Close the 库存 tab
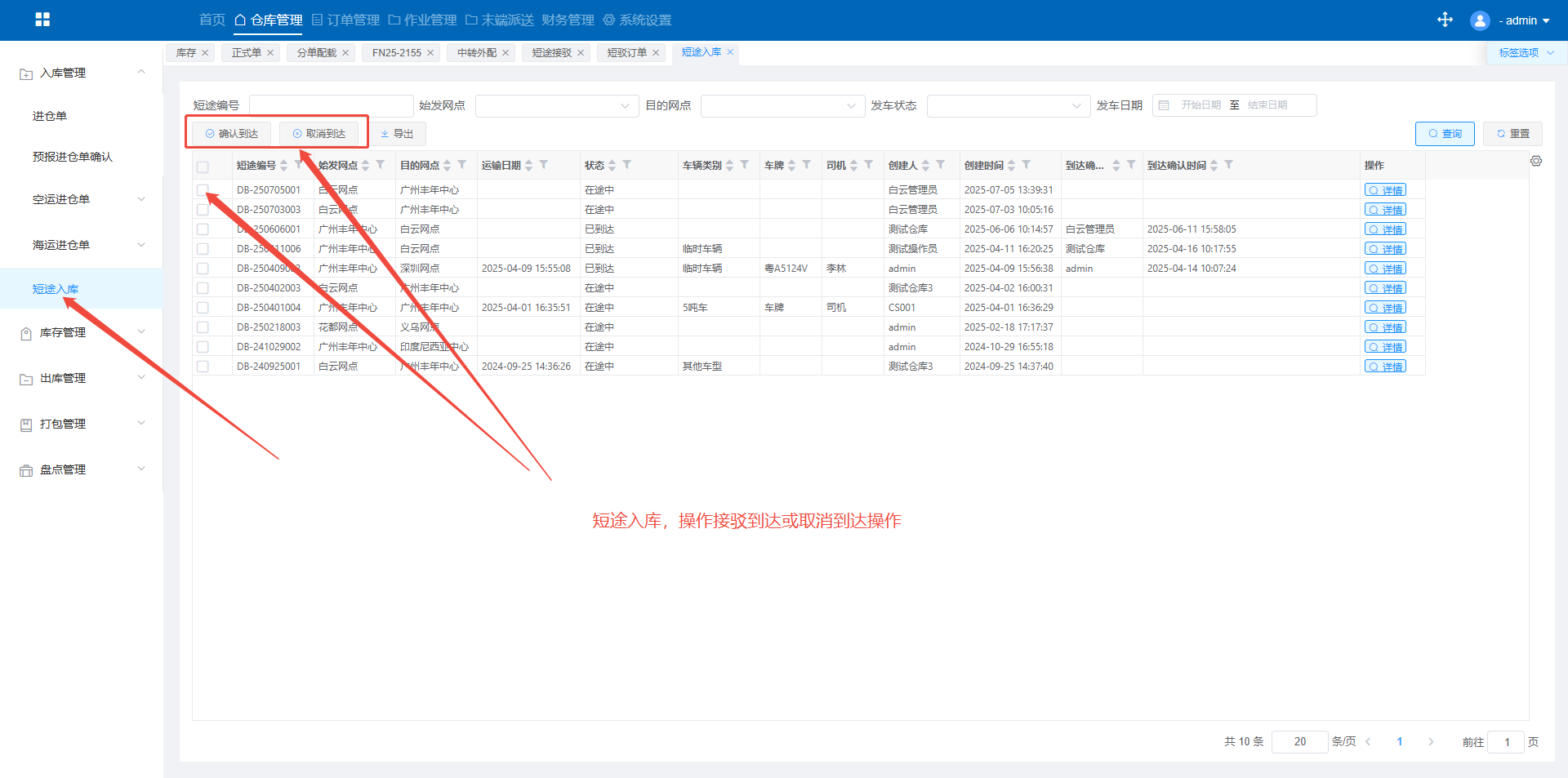The height and width of the screenshot is (778, 1568). (x=205, y=53)
